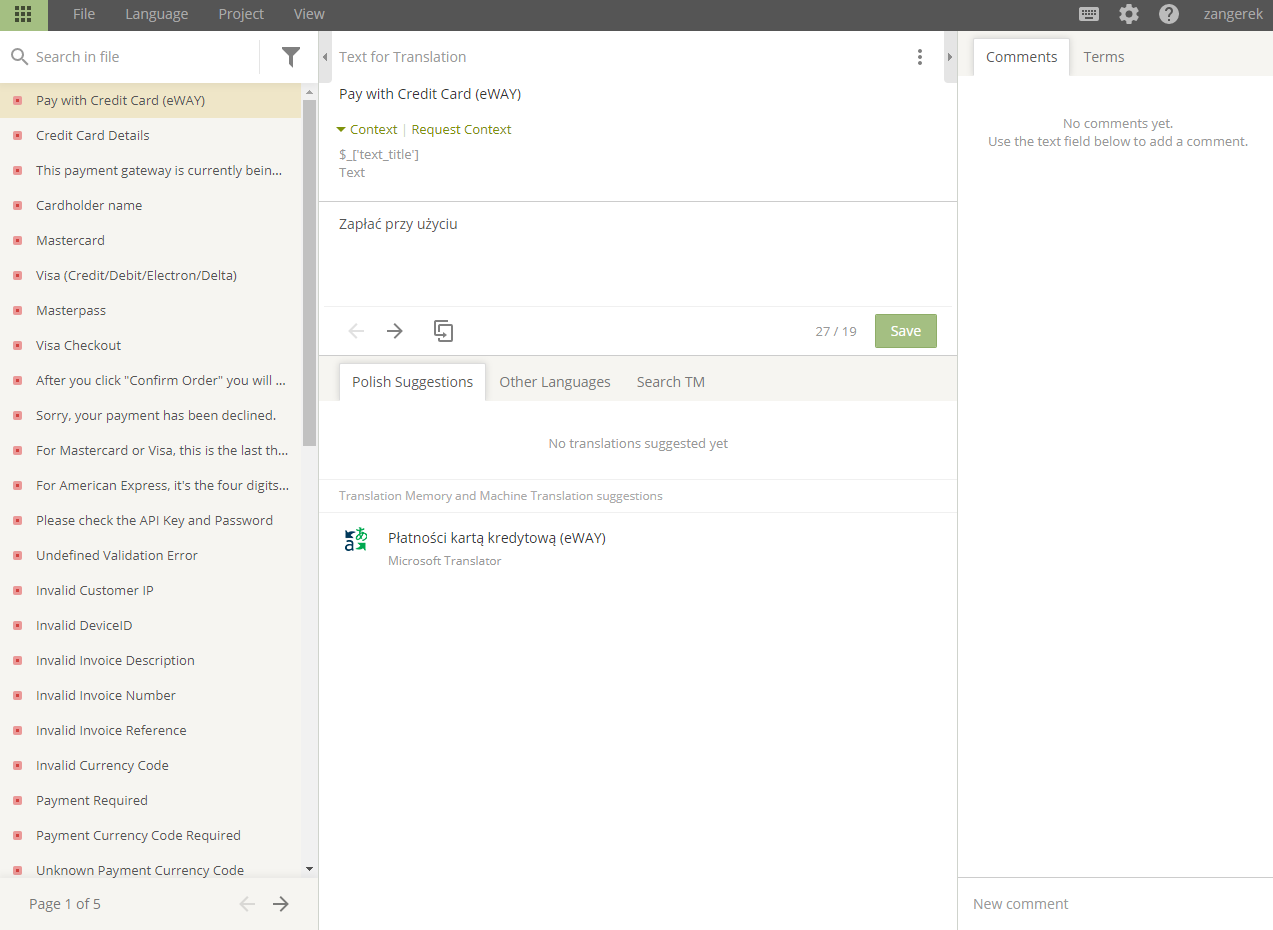Screen dimensions: 1273x930
Task: Collapse the left panel arrow
Action: point(325,57)
